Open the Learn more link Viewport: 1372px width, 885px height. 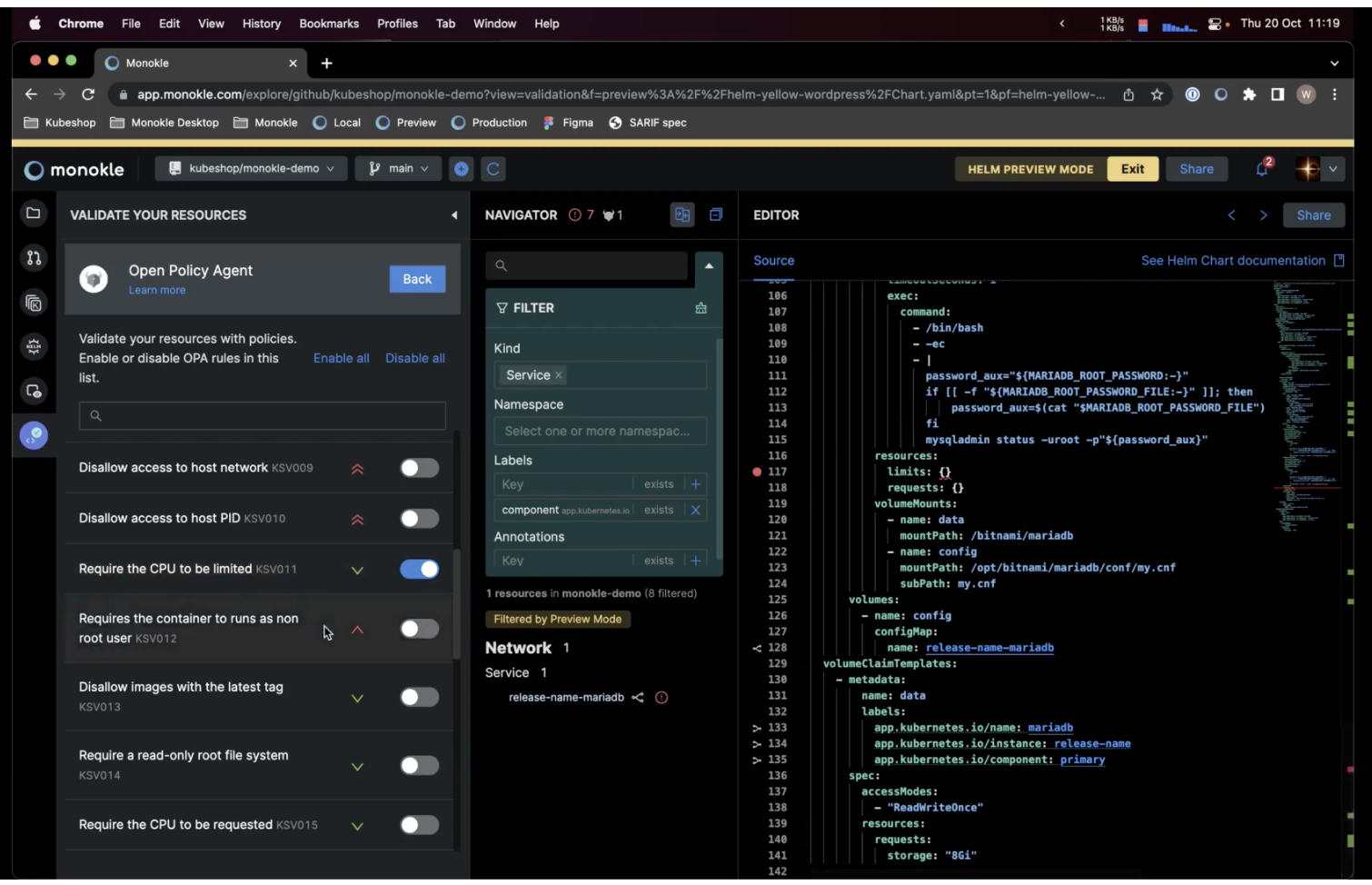[157, 290]
